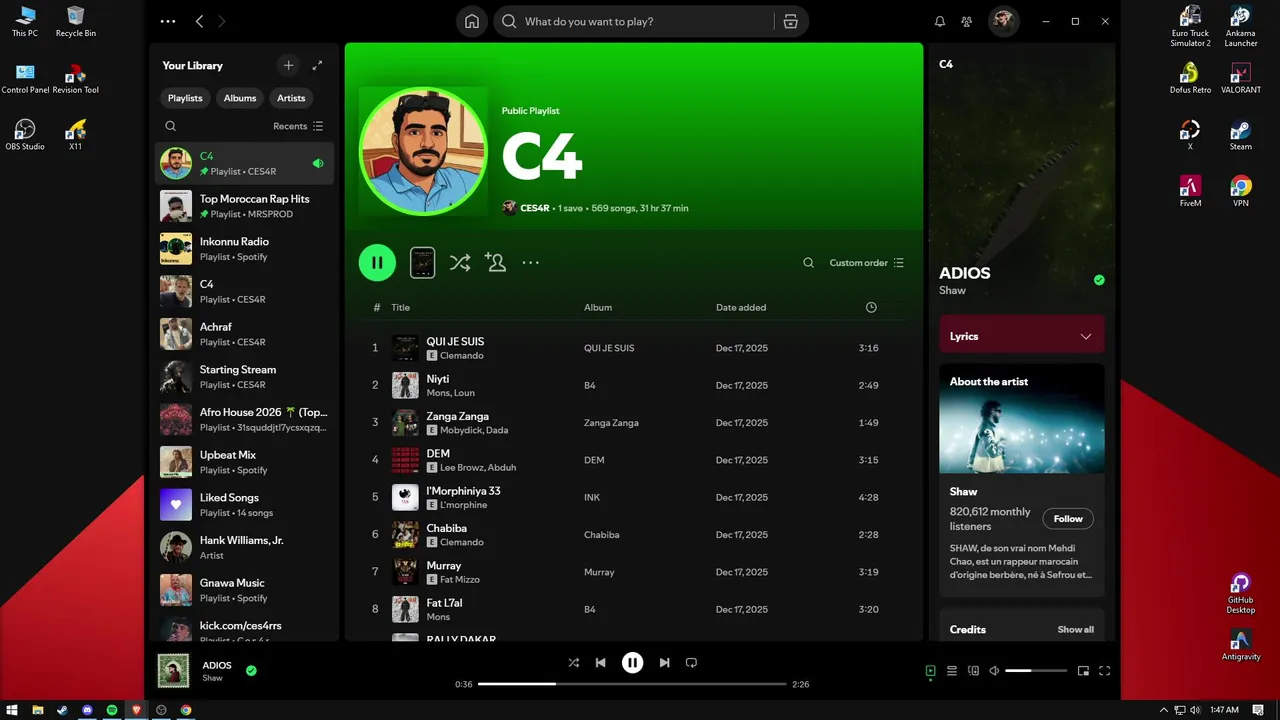Open the About the artist Shaw image
Screen dimensions: 1280x720
point(1022,418)
